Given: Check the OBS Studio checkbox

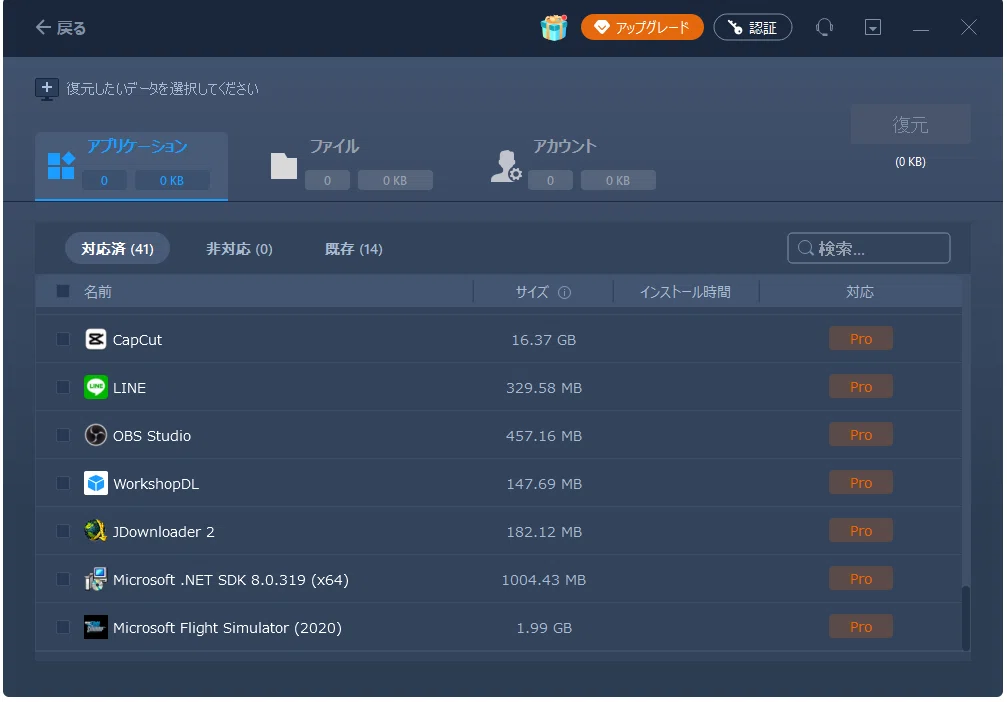Looking at the screenshot, I should (x=62, y=435).
